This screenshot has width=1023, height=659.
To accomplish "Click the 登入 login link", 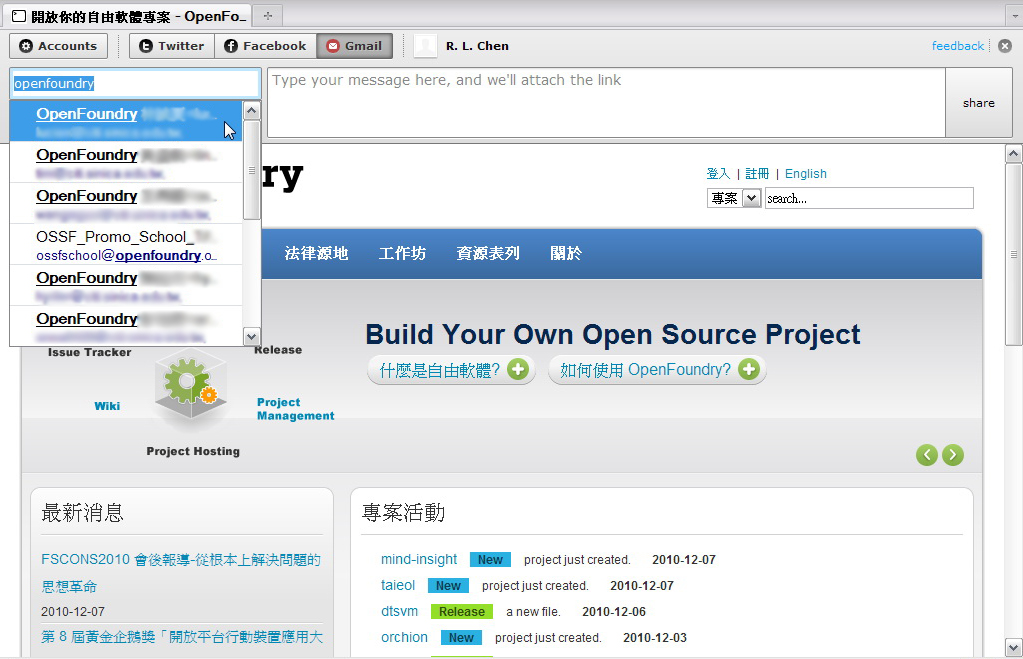I will tap(718, 174).
